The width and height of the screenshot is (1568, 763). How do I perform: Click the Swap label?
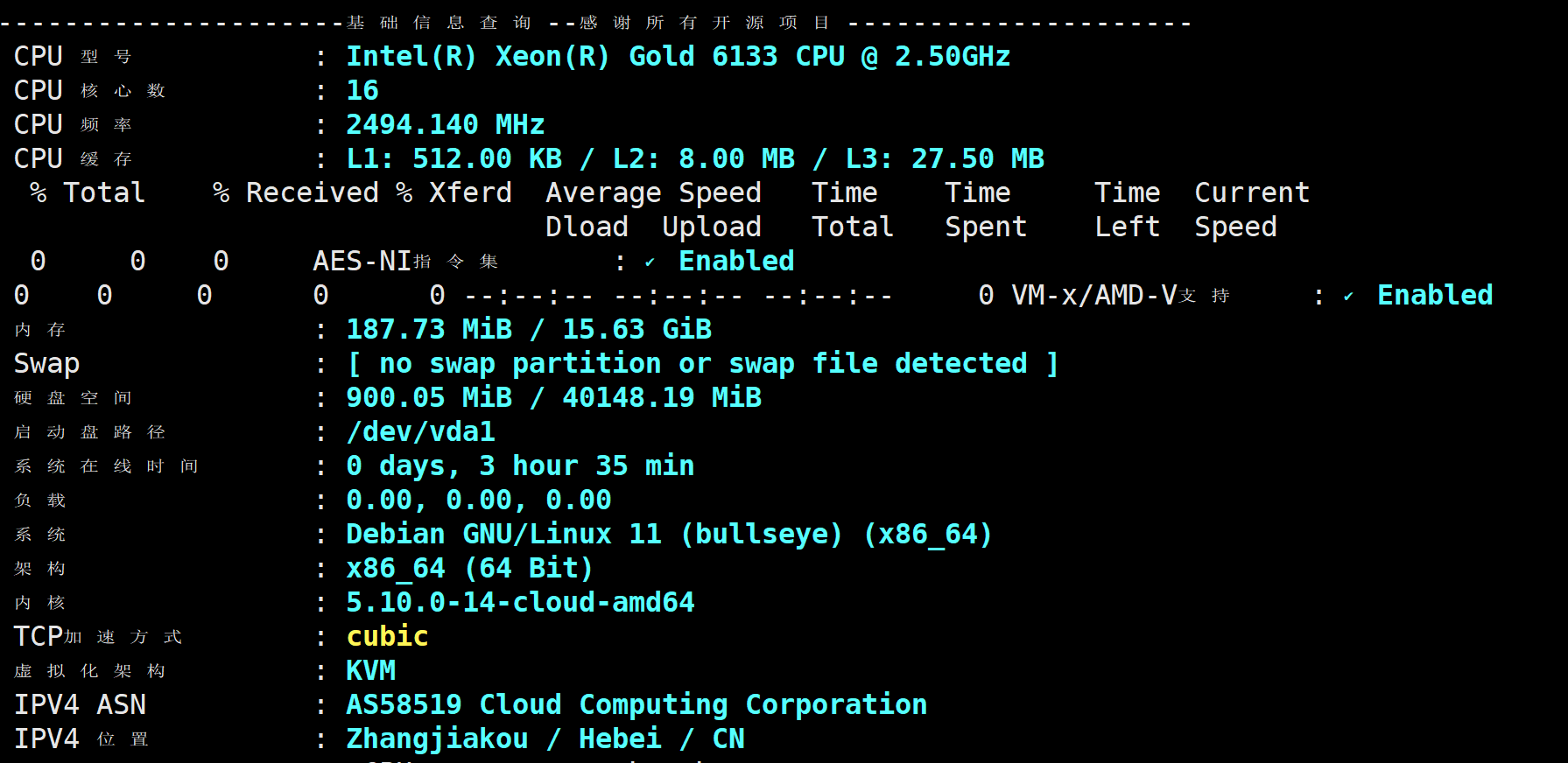(x=47, y=364)
